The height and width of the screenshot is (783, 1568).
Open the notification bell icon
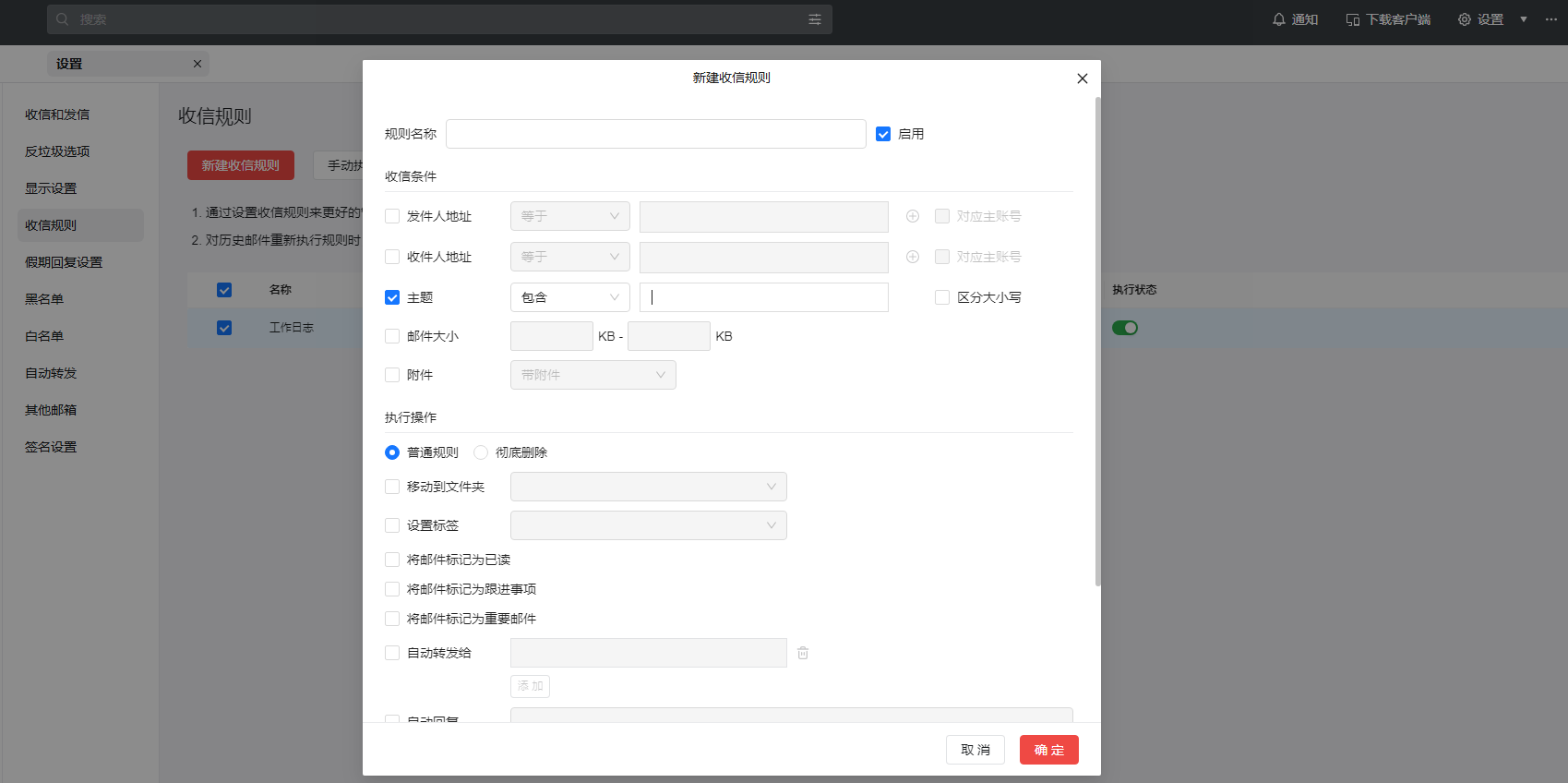1278,19
